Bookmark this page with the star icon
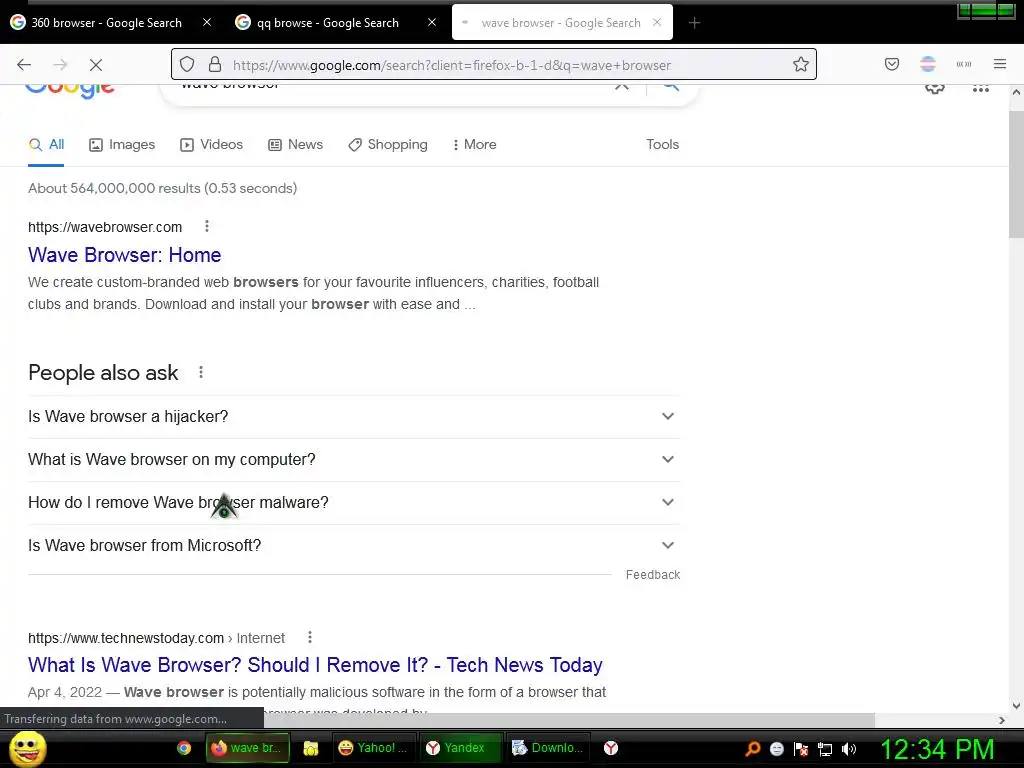The image size is (1024, 768). [801, 64]
